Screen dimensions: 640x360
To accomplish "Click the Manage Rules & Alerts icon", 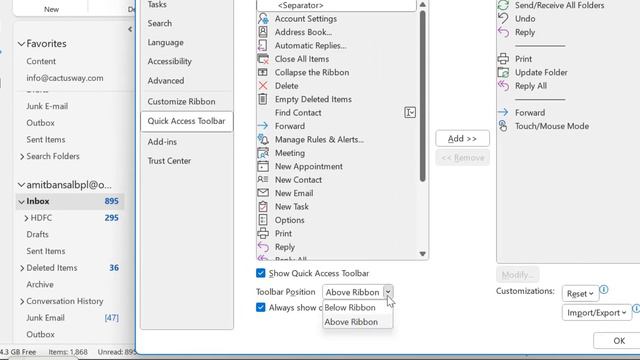I will pyautogui.click(x=263, y=139).
